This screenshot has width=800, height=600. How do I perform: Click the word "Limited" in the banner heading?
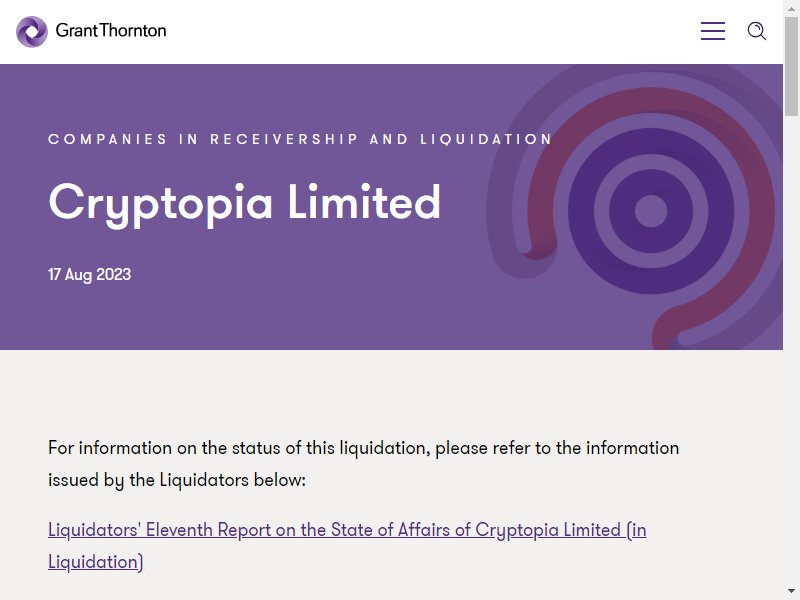point(364,202)
